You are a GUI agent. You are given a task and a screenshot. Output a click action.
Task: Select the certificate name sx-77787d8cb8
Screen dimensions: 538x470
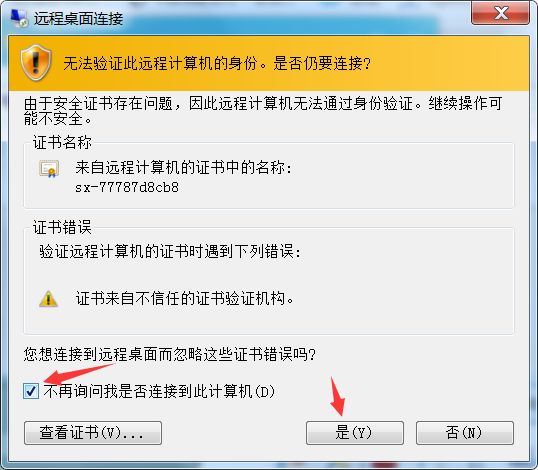coord(127,187)
